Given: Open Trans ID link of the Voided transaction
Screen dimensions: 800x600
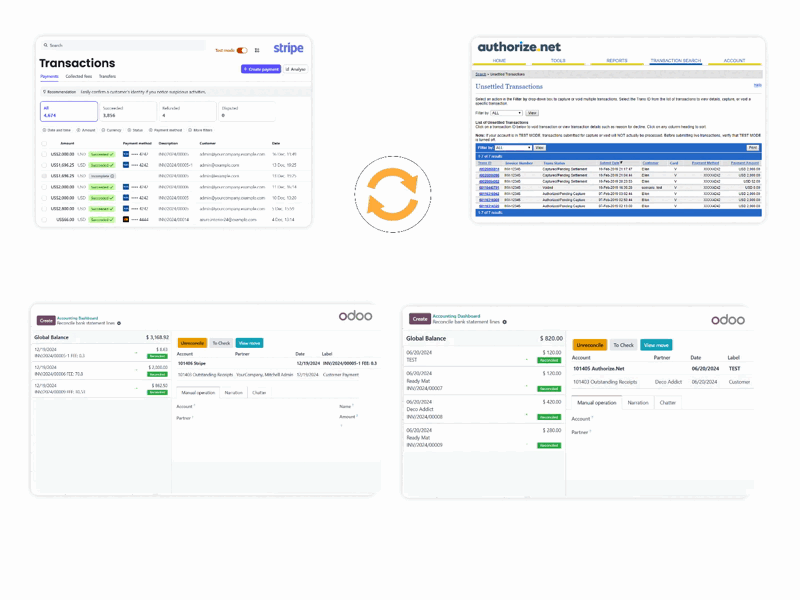Looking at the screenshot, I should (489, 187).
